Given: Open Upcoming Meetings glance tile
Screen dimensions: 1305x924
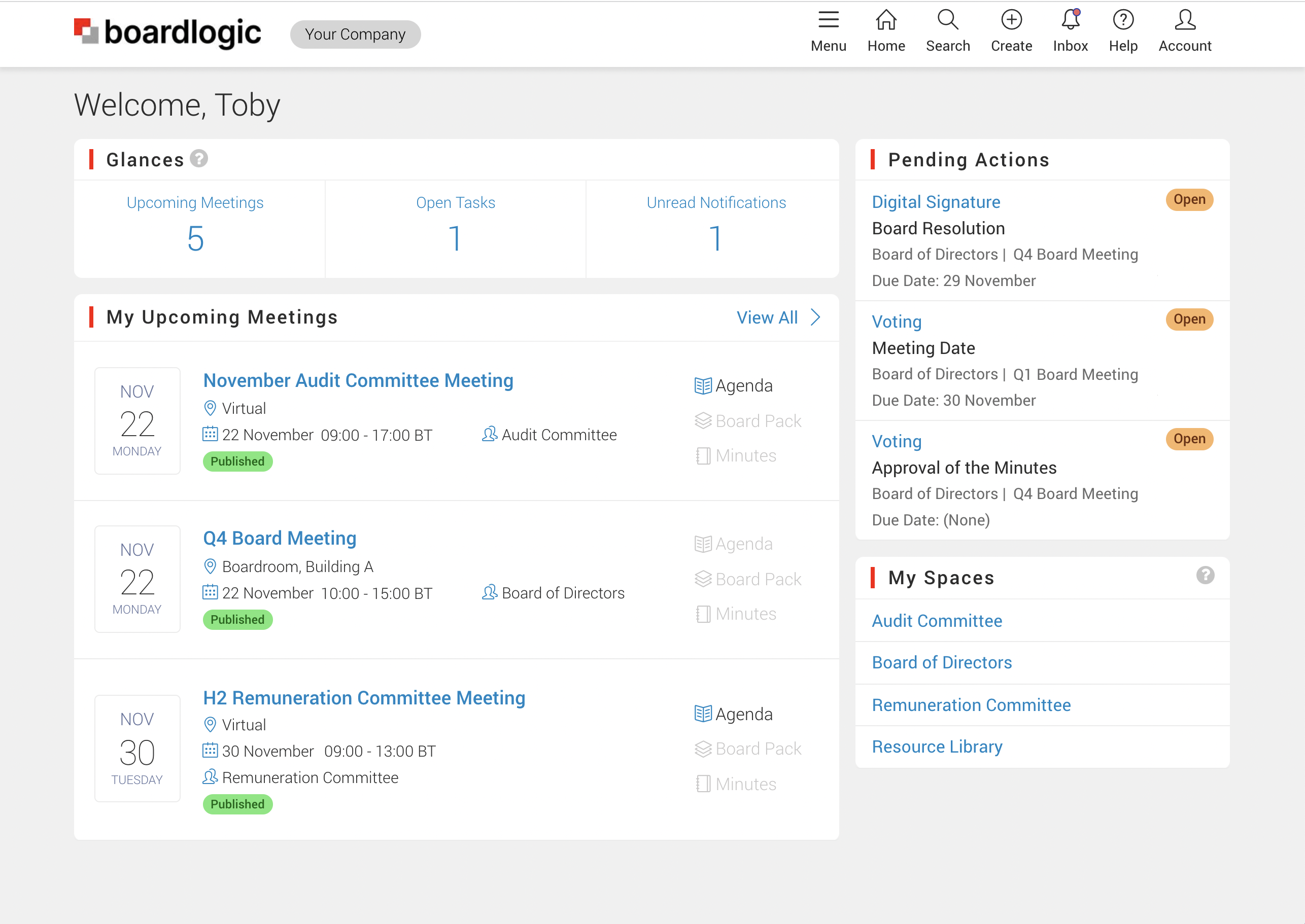Looking at the screenshot, I should 195,228.
